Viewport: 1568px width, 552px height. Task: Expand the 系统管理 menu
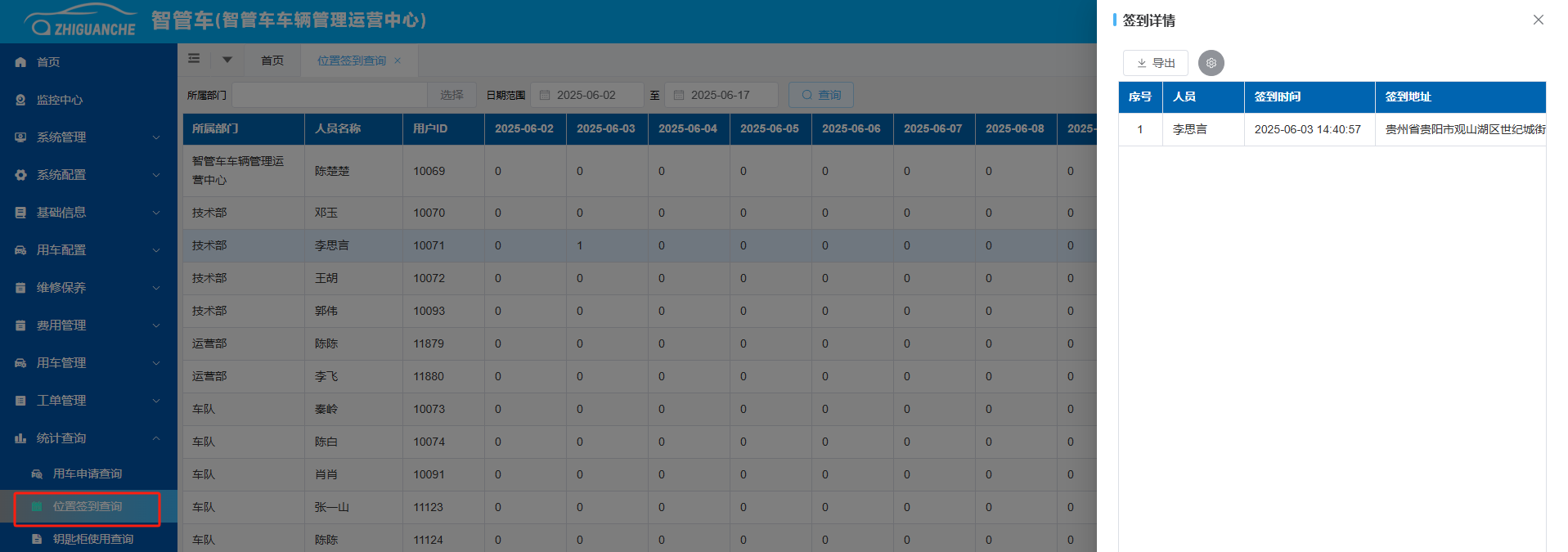point(88,137)
